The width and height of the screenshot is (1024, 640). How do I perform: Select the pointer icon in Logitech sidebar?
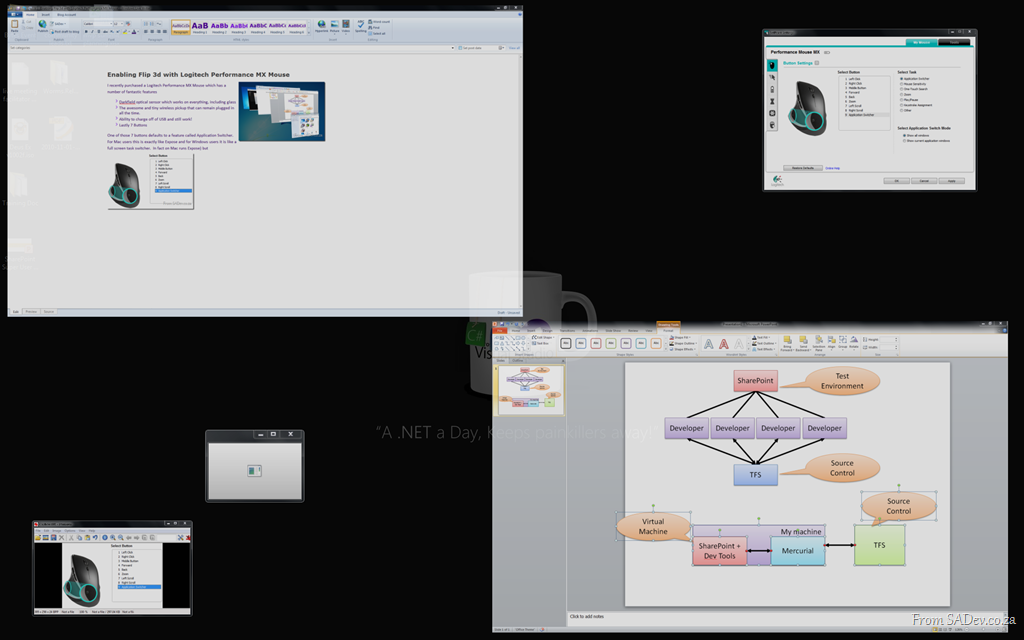pyautogui.click(x=772, y=77)
